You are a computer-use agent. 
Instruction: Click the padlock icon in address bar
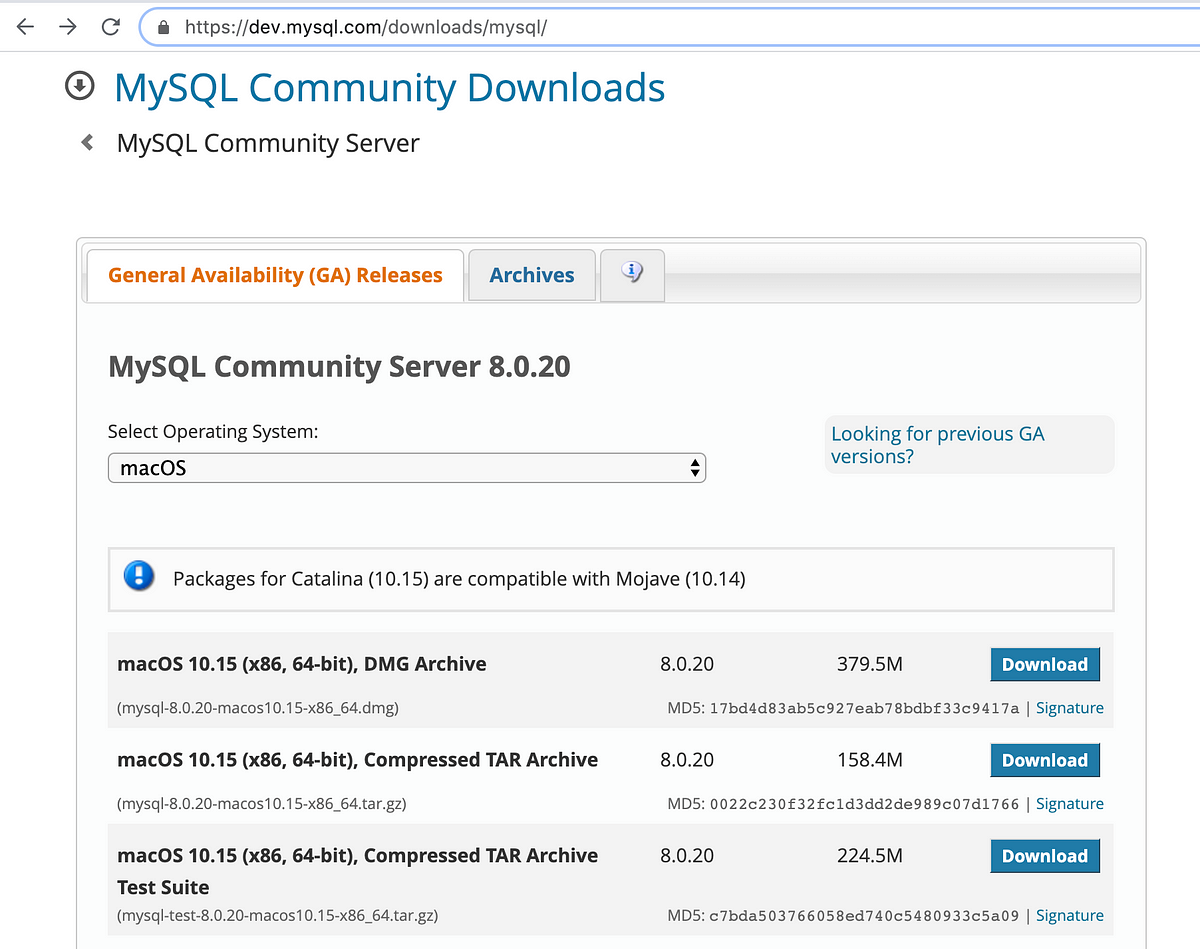pos(164,27)
